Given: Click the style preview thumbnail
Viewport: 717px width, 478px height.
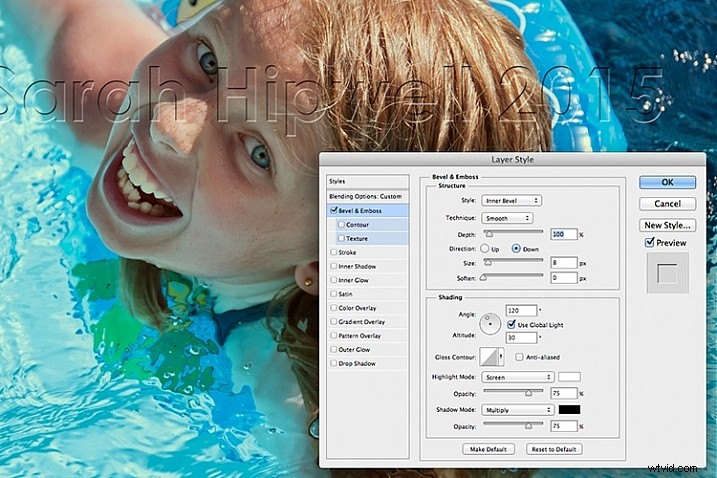Looking at the screenshot, I should pyautogui.click(x=667, y=273).
